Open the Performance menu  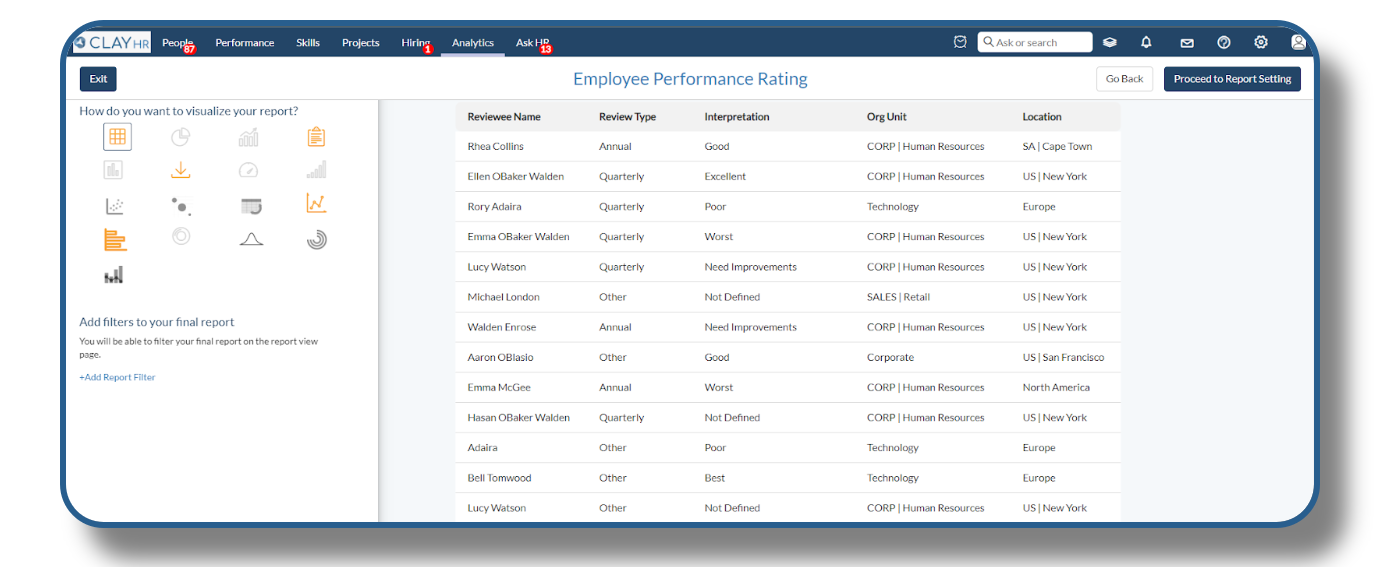point(245,43)
